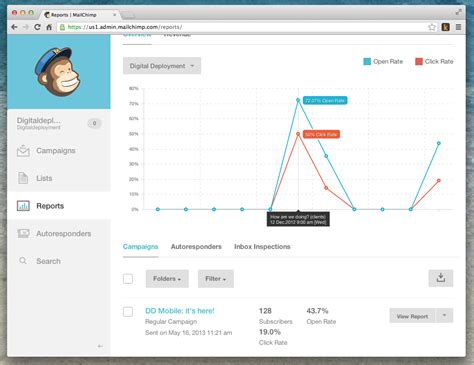This screenshot has height=365, width=474.
Task: Click the browser extension icon next to star
Action: tap(446, 27)
